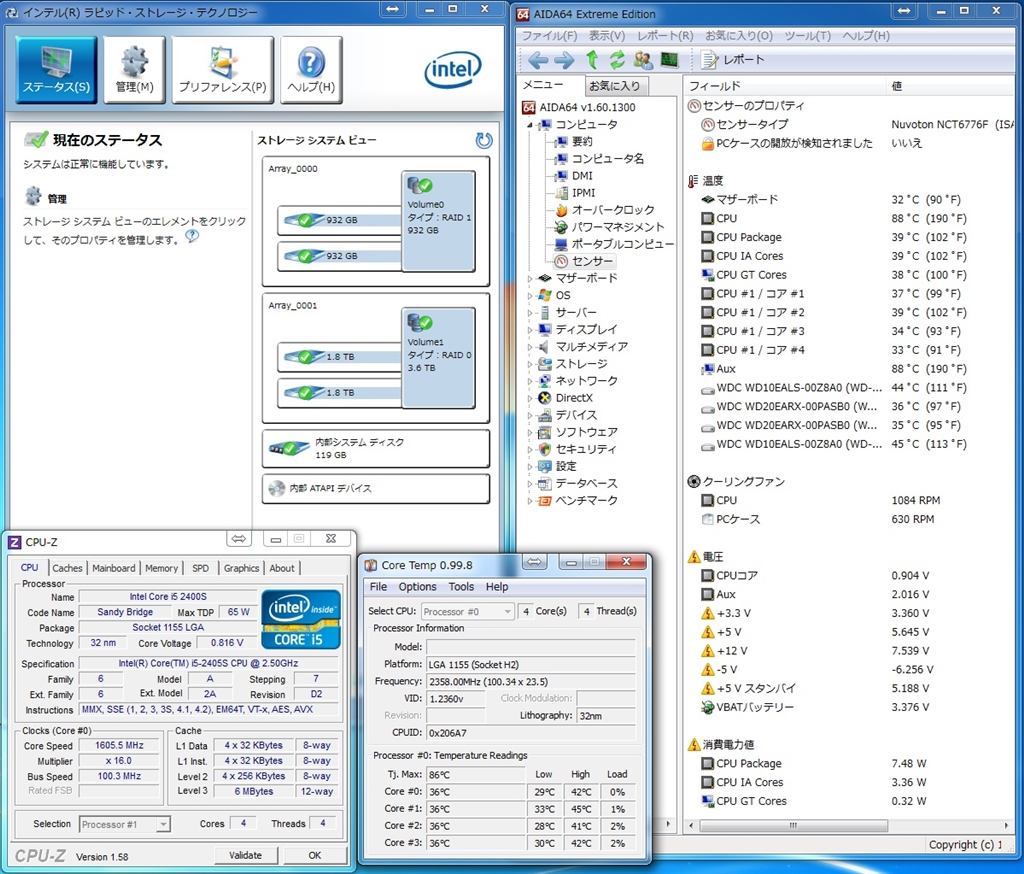Click the green up arrow in AIDA64 toolbar
1024x874 pixels.
click(592, 60)
